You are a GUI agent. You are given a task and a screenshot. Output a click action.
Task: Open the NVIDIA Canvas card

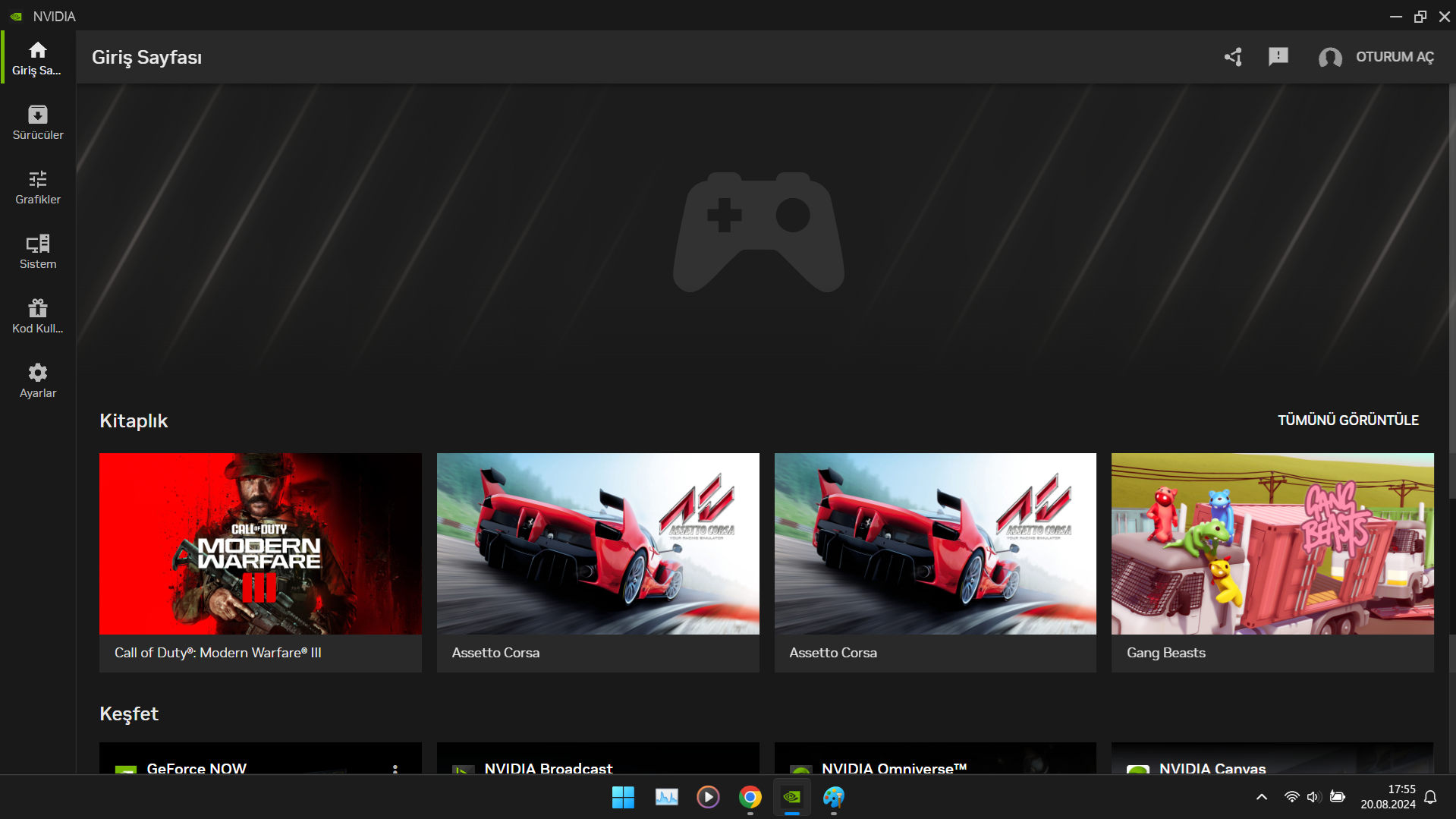[x=1272, y=758]
